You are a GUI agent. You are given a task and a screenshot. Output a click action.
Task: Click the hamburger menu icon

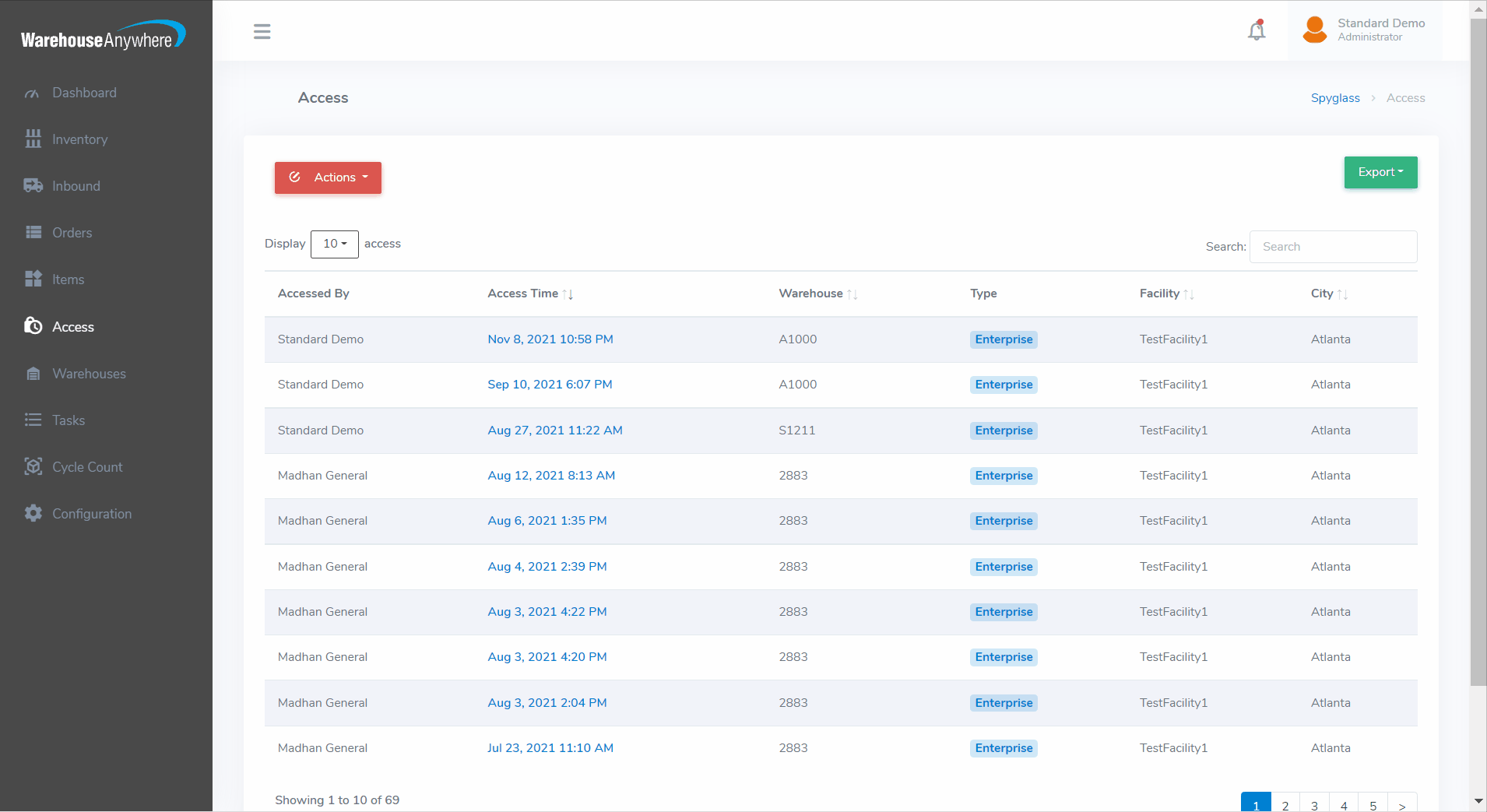click(x=262, y=32)
